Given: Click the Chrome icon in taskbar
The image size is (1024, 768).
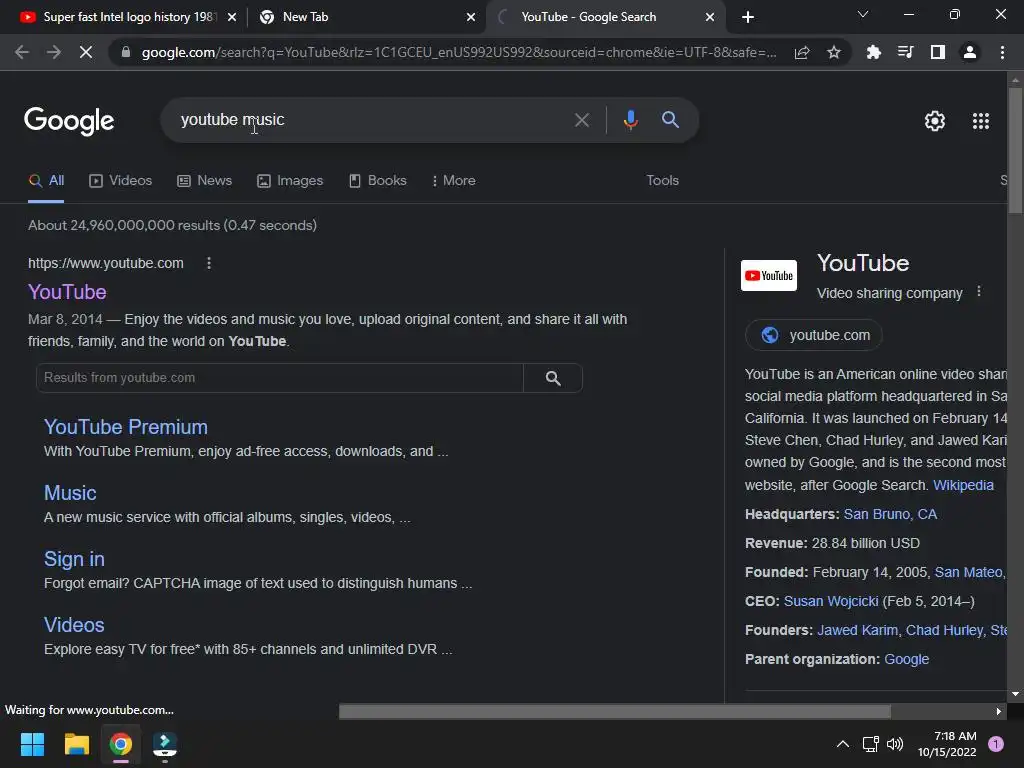Looking at the screenshot, I should coord(121,744).
